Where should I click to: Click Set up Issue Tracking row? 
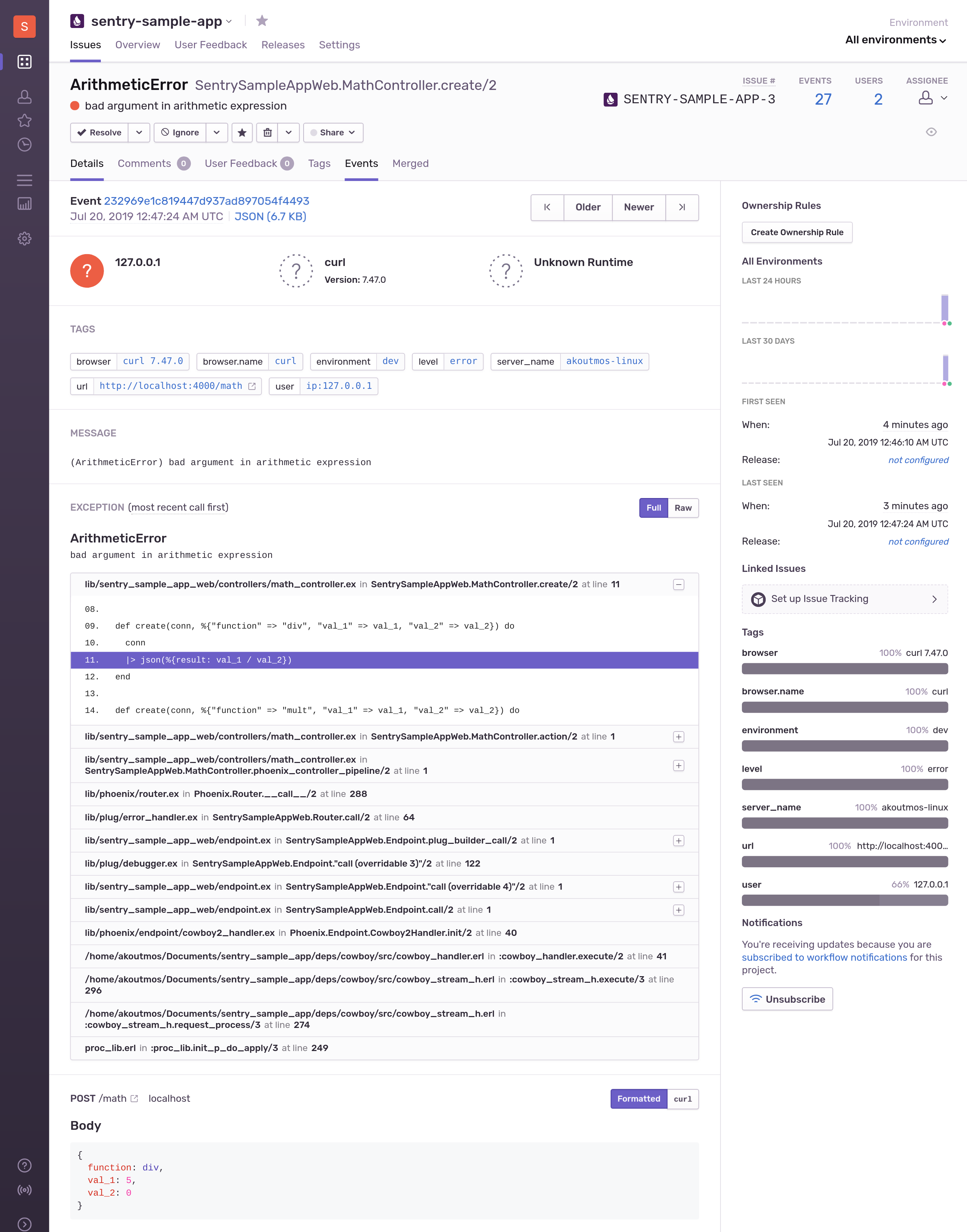pyautogui.click(x=845, y=599)
